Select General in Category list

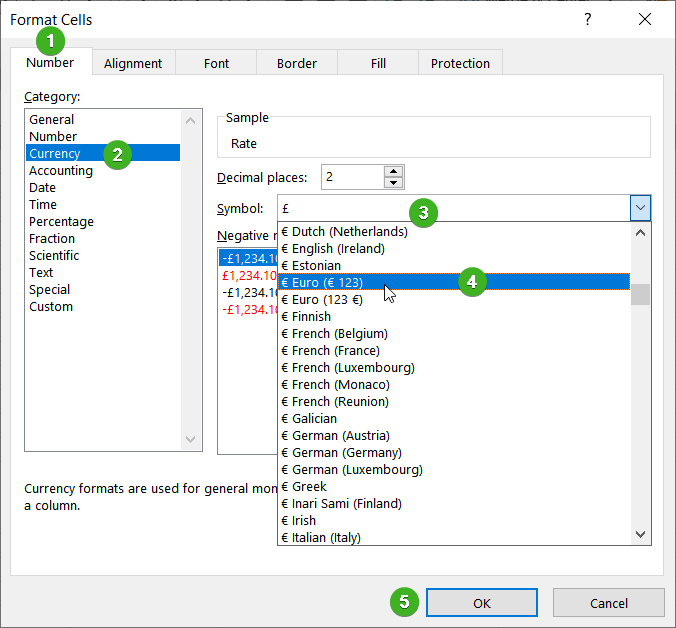[x=103, y=119]
